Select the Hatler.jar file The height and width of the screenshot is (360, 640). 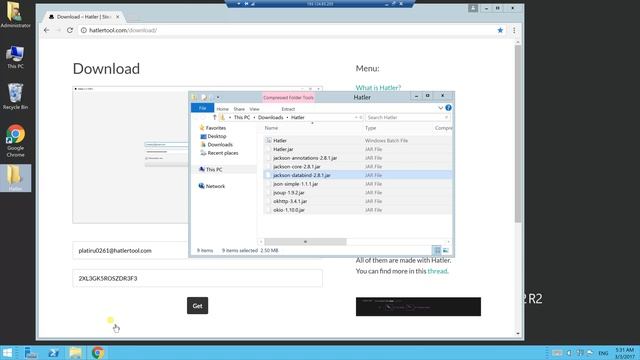pyautogui.click(x=358, y=149)
